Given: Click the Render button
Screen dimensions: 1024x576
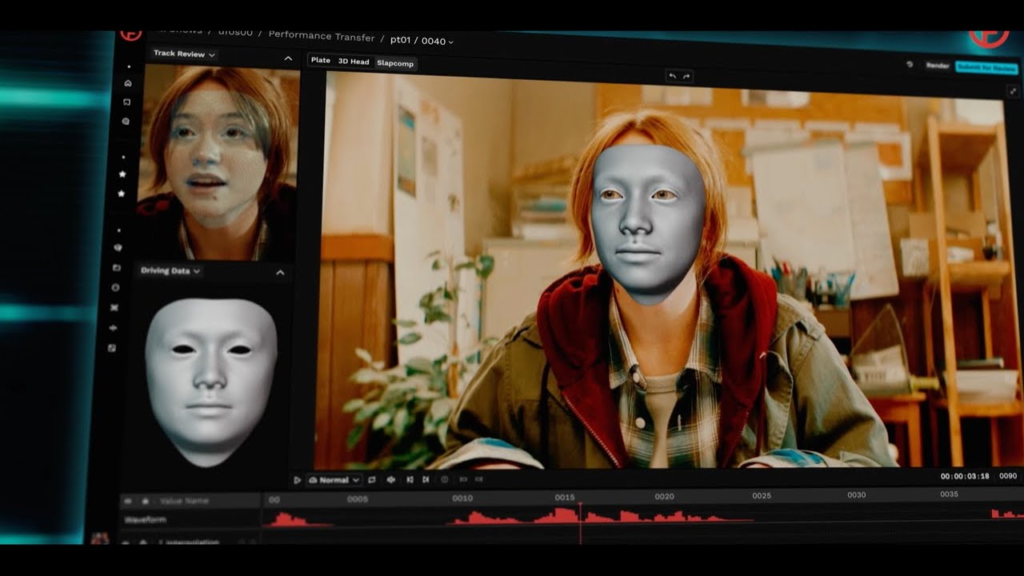Looking at the screenshot, I should pyautogui.click(x=937, y=66).
